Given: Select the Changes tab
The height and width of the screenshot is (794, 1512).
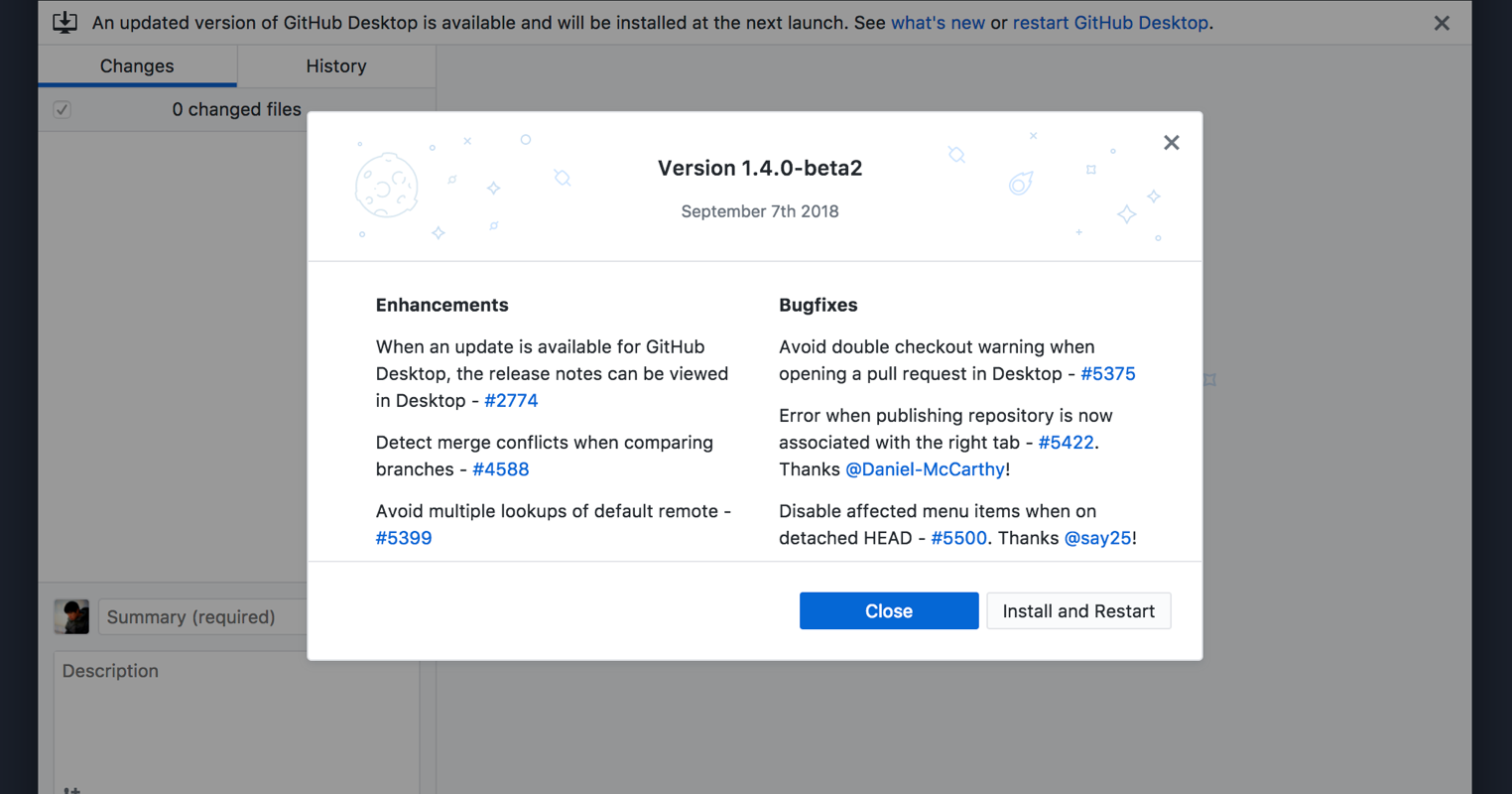Looking at the screenshot, I should pos(137,66).
